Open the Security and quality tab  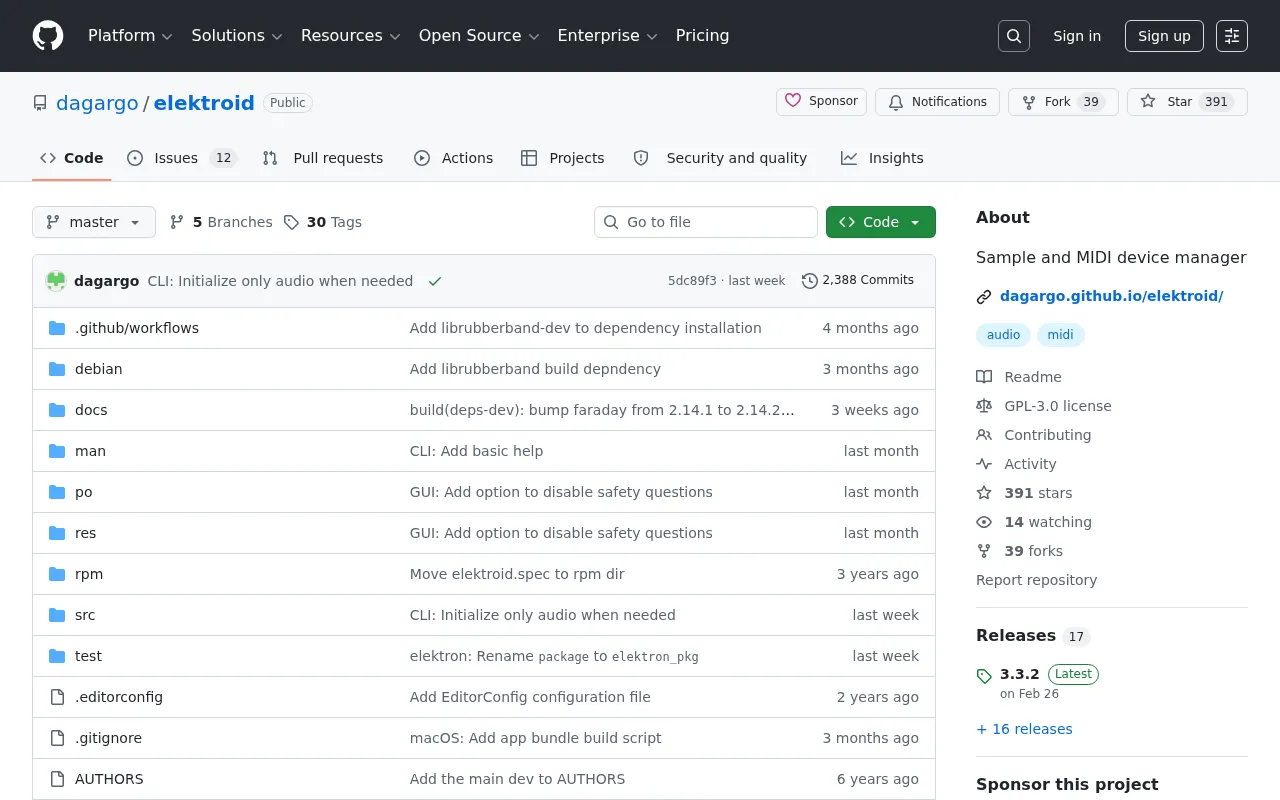tap(721, 158)
